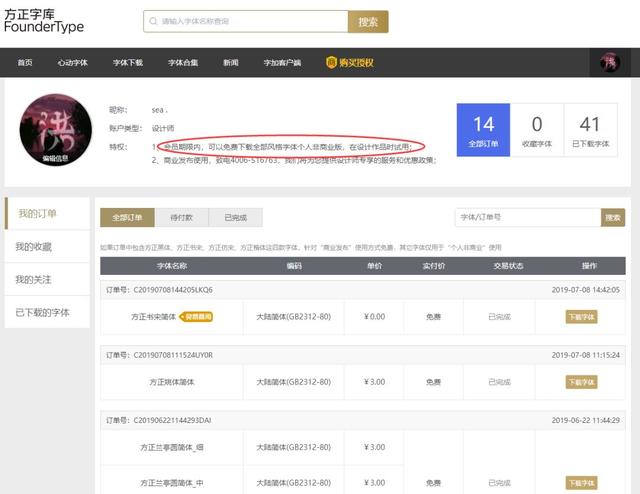The height and width of the screenshot is (494, 640).
Task: Click 免费 paid price of 方正细体简体 order
Action: (433, 382)
